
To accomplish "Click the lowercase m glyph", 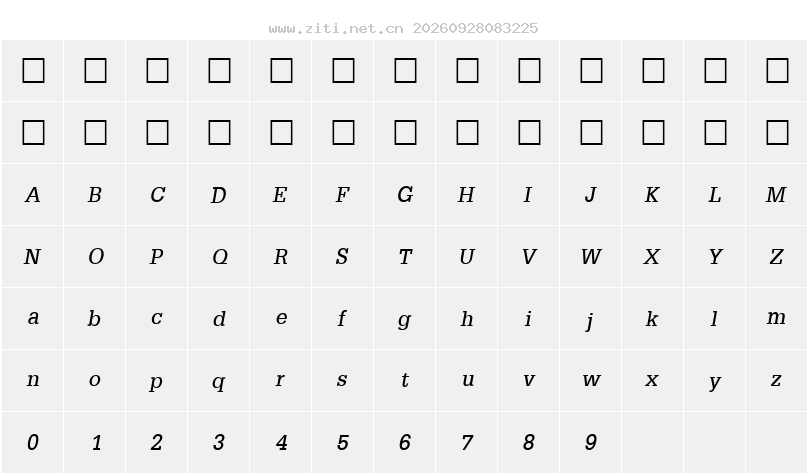I will click(776, 317).
